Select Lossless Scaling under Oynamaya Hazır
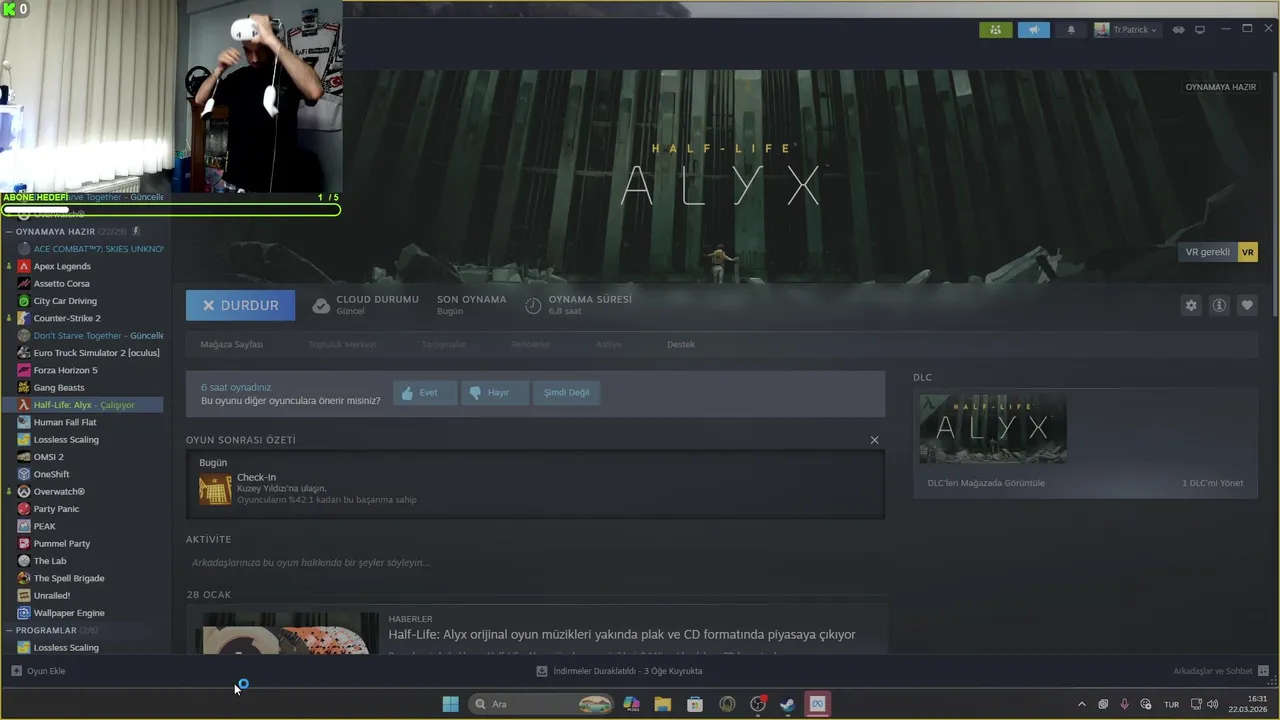Viewport: 1280px width, 720px height. pos(66,439)
